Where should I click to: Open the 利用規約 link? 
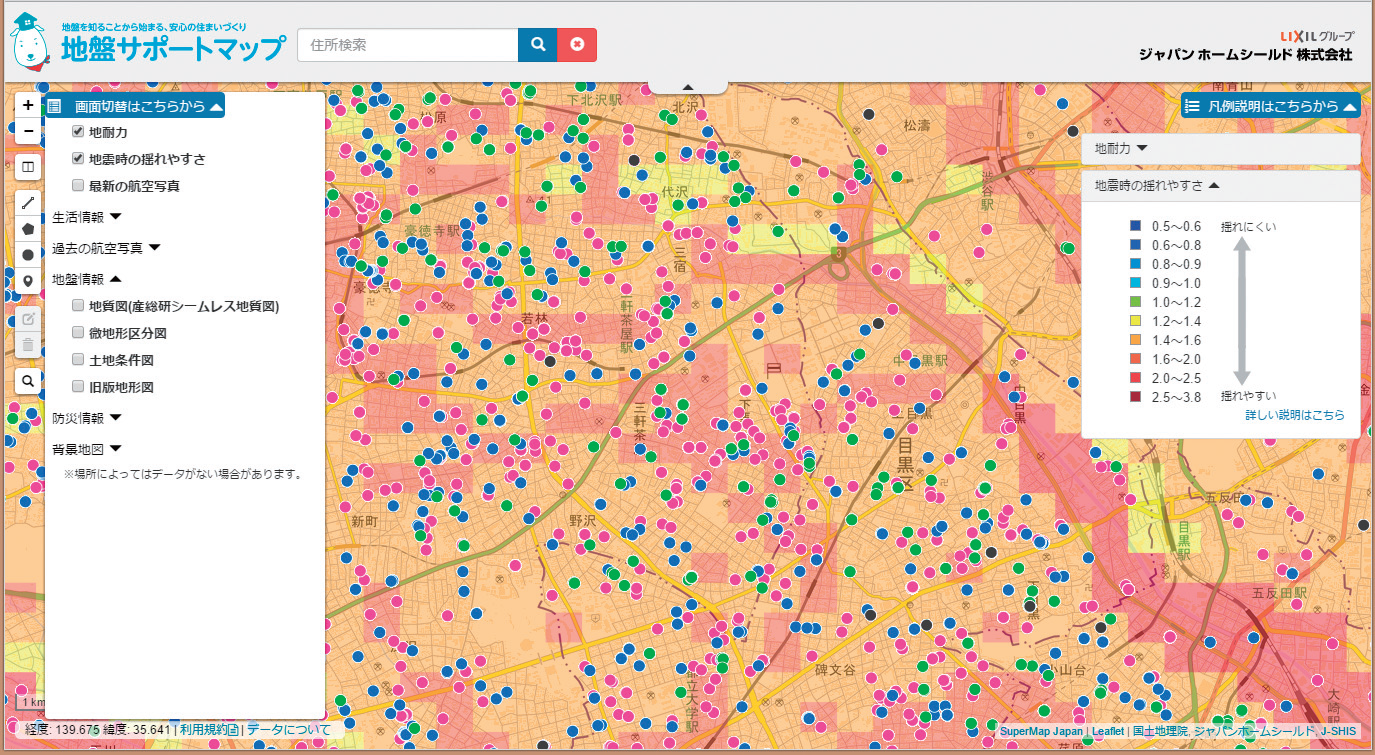click(208, 730)
